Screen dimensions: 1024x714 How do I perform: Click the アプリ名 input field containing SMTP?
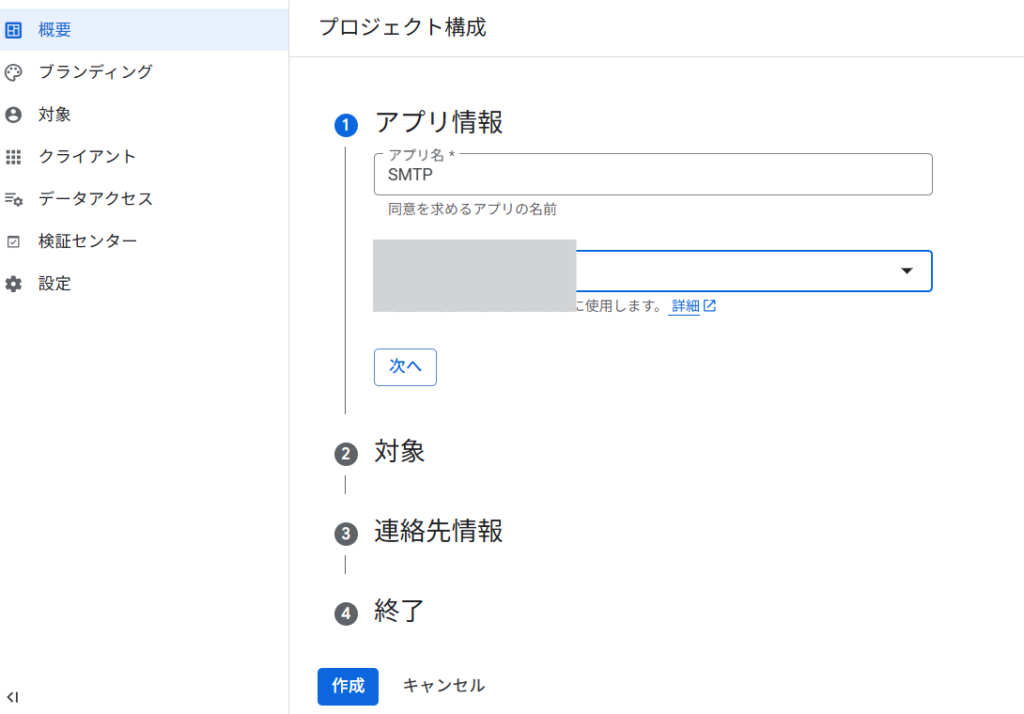tap(652, 174)
